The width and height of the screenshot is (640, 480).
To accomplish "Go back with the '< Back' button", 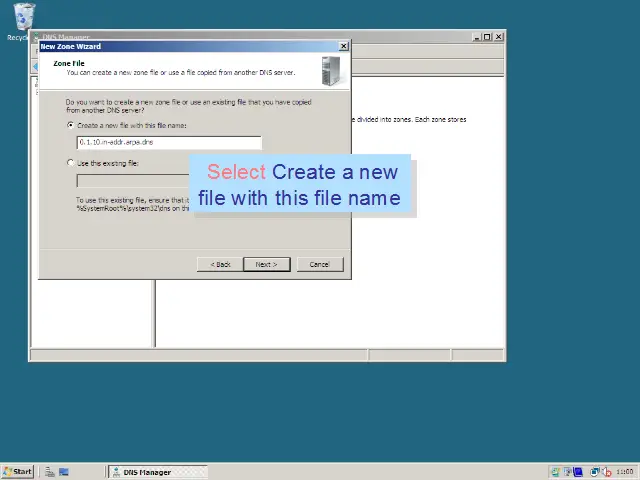I will click(220, 264).
